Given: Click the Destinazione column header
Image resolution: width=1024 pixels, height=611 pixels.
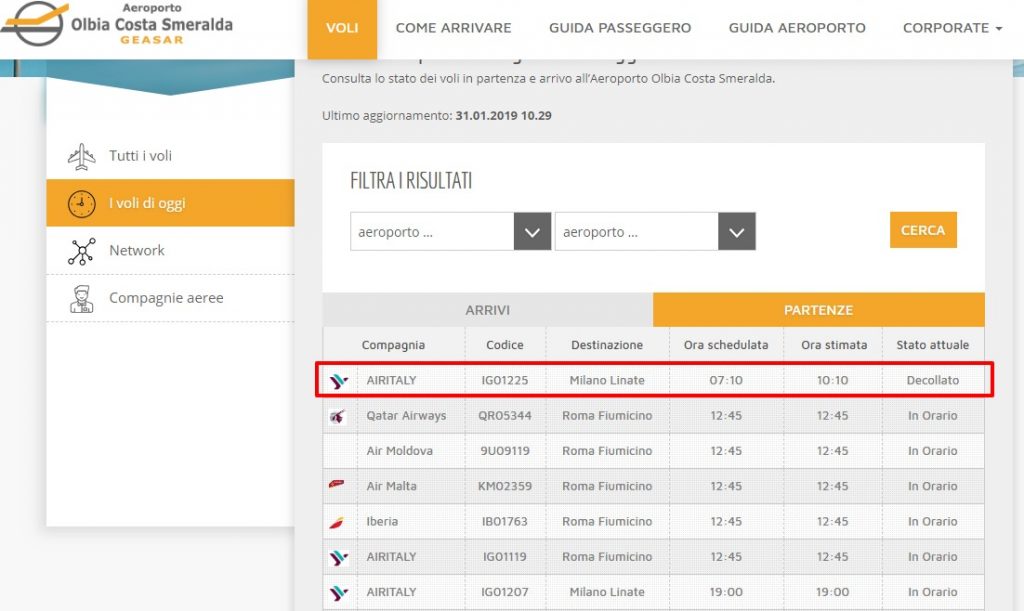Looking at the screenshot, I should pyautogui.click(x=607, y=345).
